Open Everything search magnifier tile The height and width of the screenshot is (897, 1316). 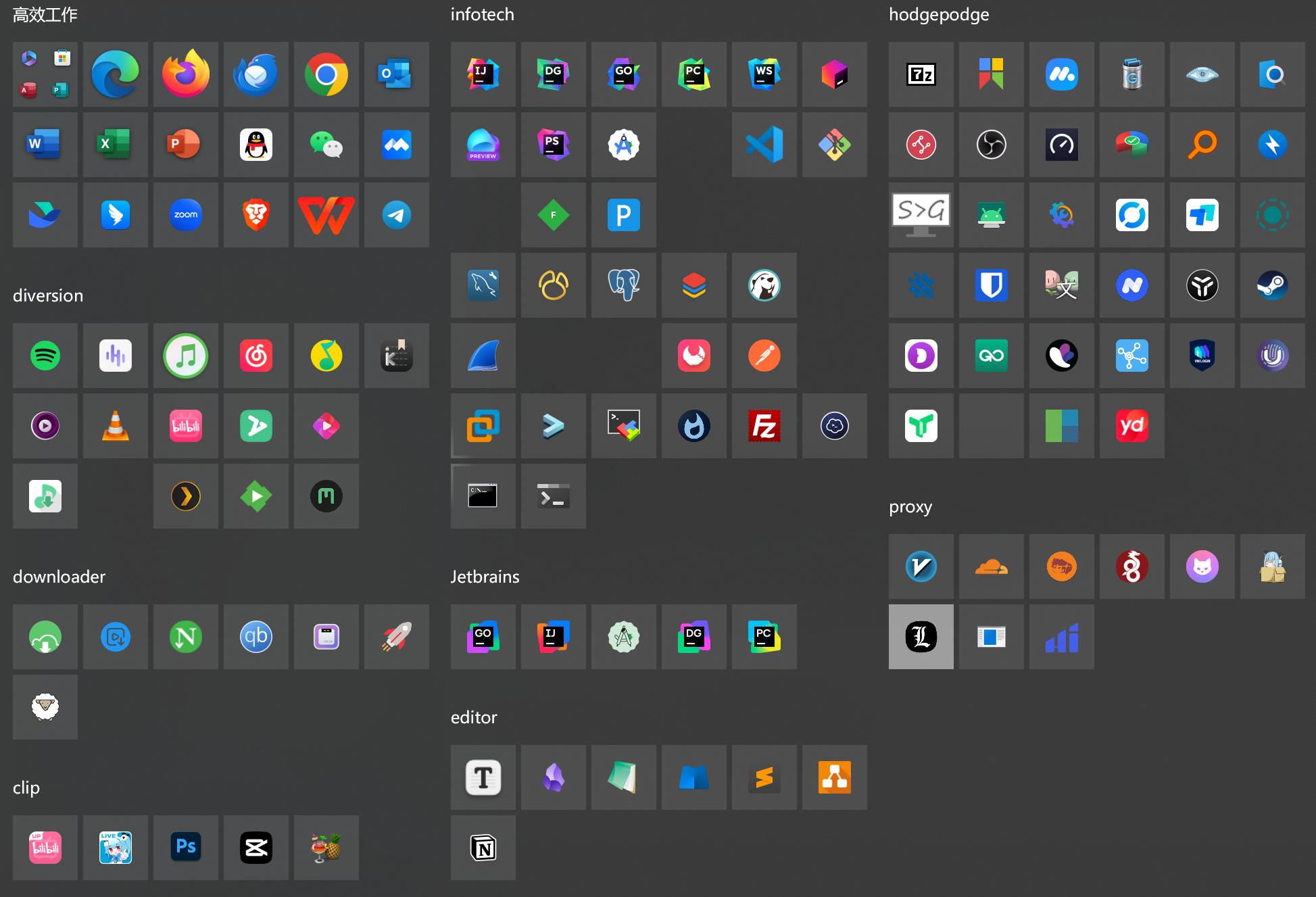pyautogui.click(x=1202, y=145)
